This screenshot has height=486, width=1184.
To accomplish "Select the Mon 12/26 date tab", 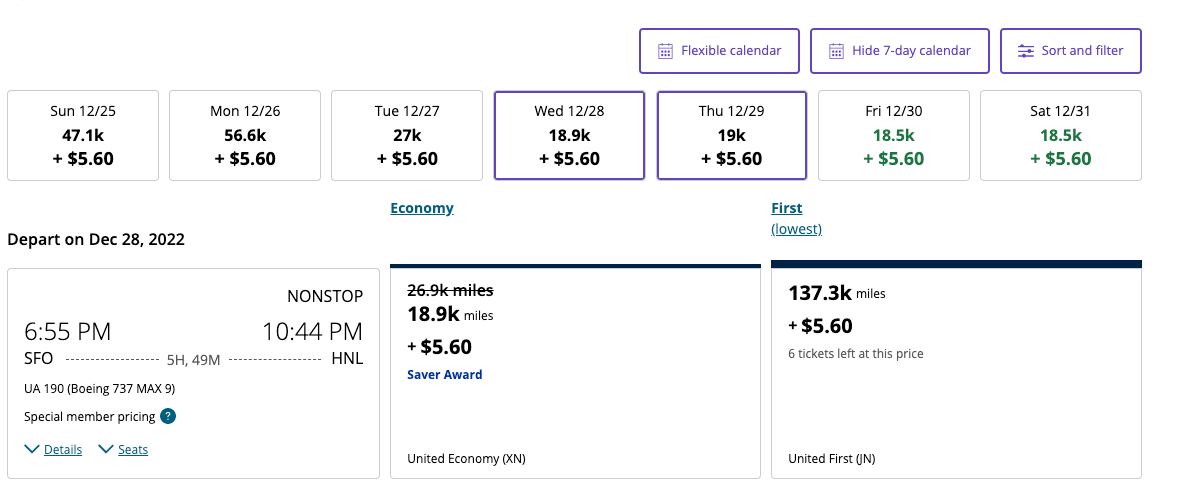I will [245, 135].
